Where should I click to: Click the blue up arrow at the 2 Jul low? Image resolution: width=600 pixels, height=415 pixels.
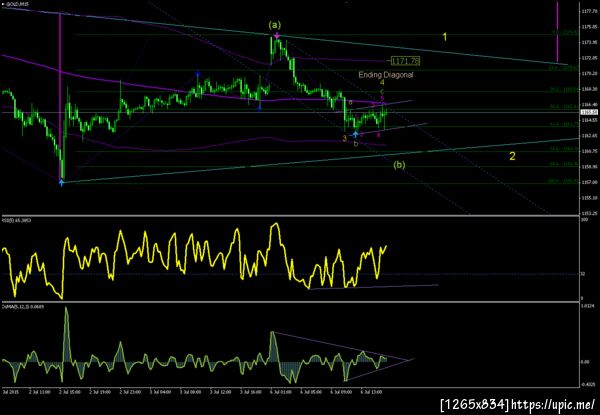tap(61, 183)
